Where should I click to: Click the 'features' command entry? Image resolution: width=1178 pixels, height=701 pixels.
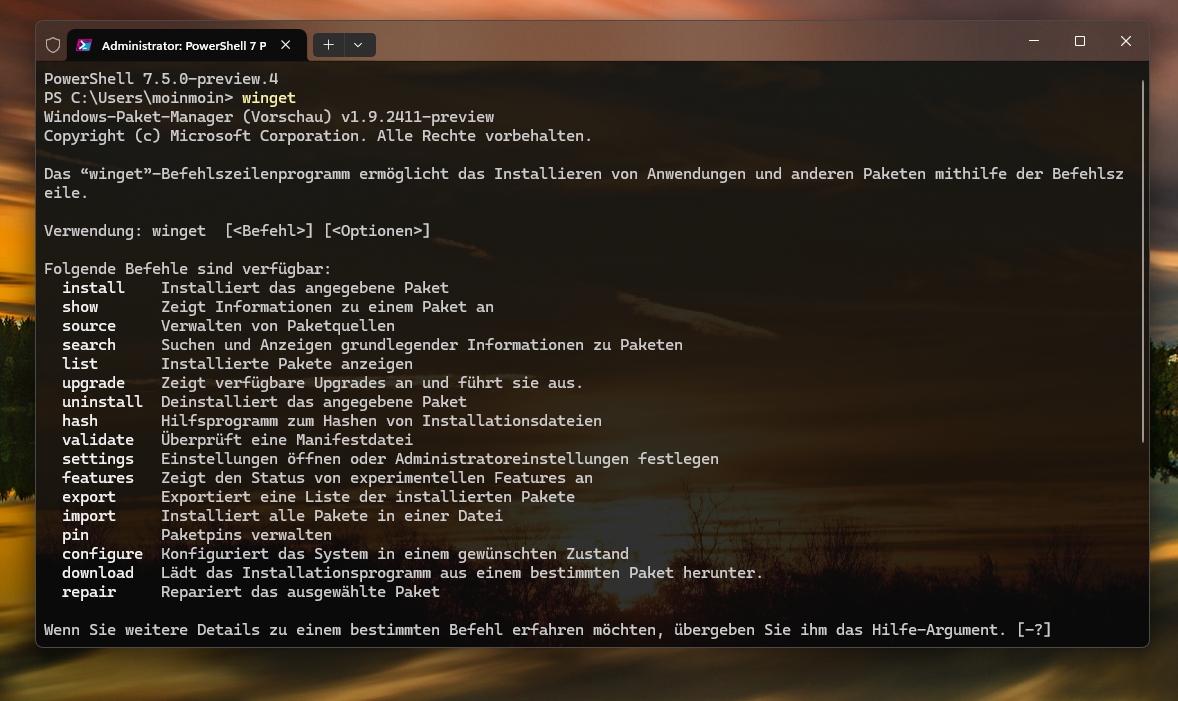click(x=98, y=478)
